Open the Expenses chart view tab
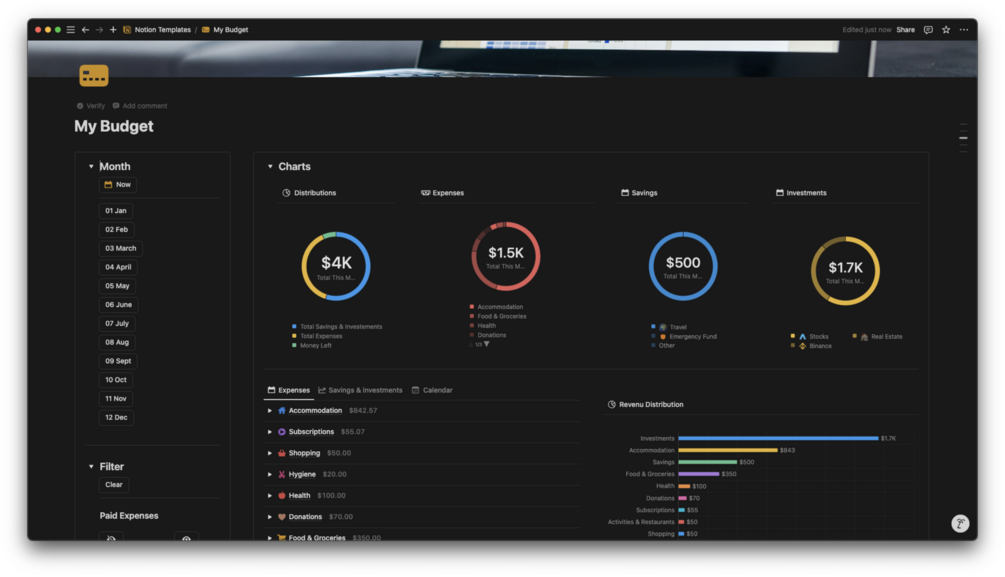 pyautogui.click(x=442, y=193)
